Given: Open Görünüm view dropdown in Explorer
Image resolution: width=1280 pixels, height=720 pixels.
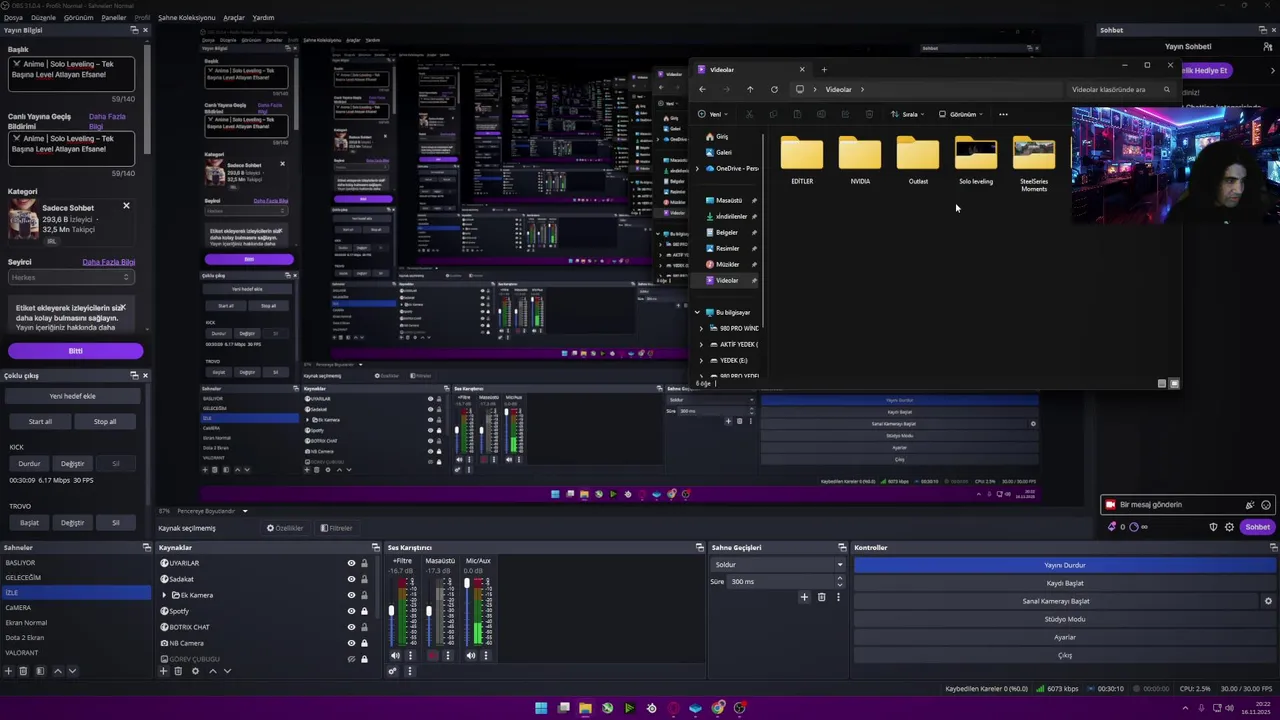Looking at the screenshot, I should click(x=961, y=114).
